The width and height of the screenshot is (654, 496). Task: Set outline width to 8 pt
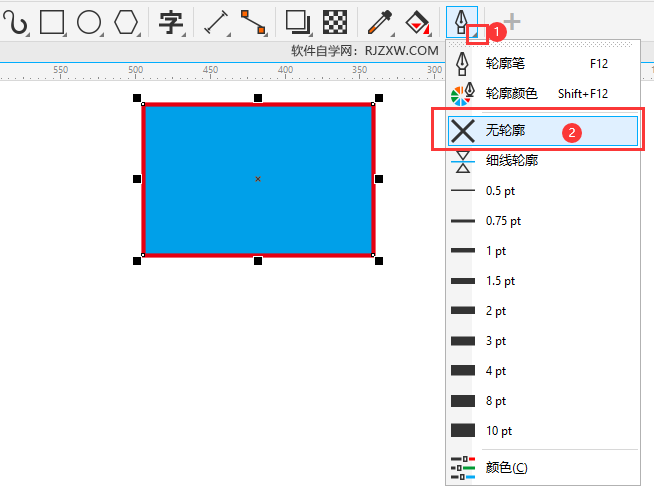point(543,401)
